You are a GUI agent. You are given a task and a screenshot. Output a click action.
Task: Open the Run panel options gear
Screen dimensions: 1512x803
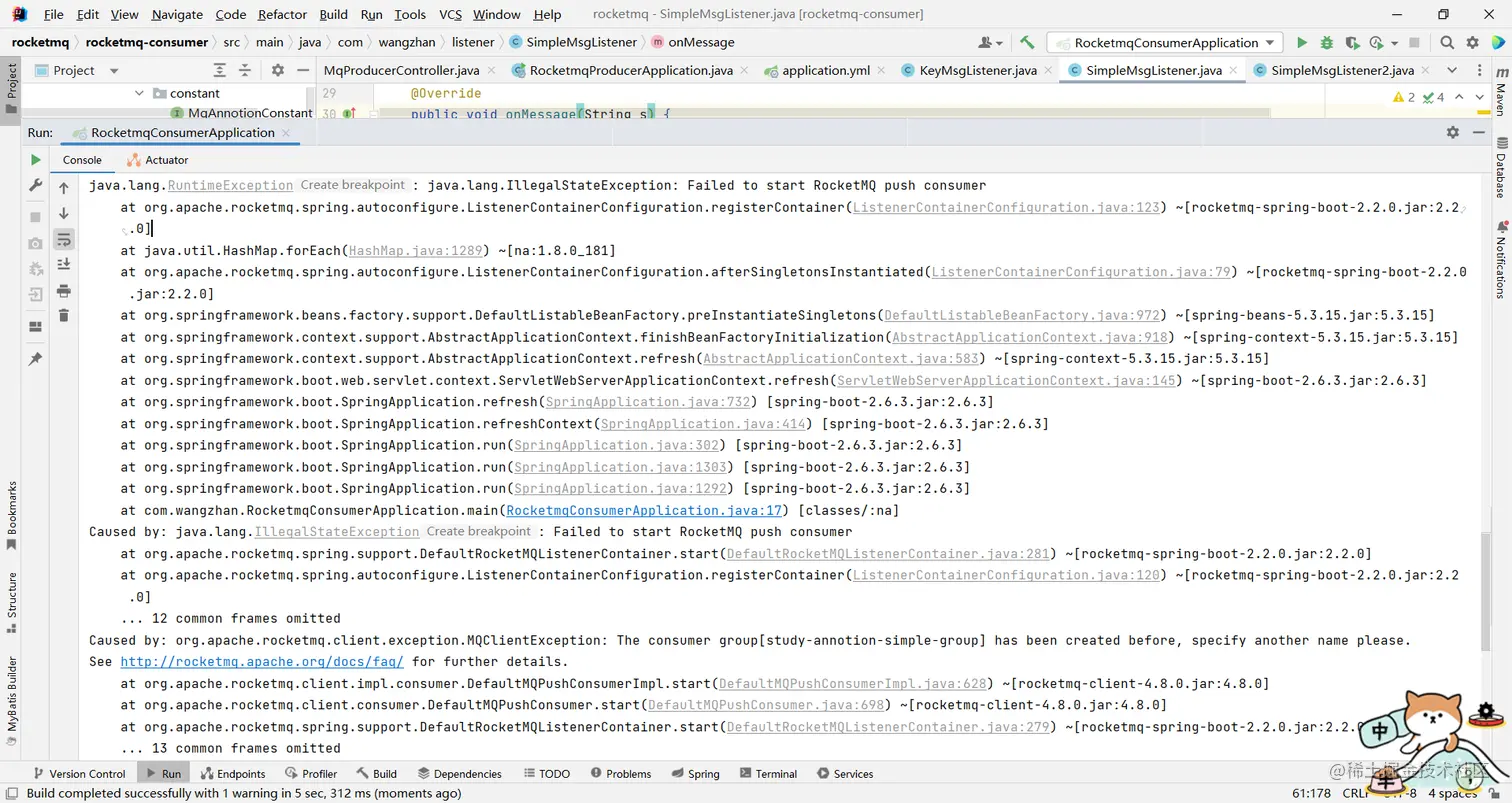(1452, 132)
